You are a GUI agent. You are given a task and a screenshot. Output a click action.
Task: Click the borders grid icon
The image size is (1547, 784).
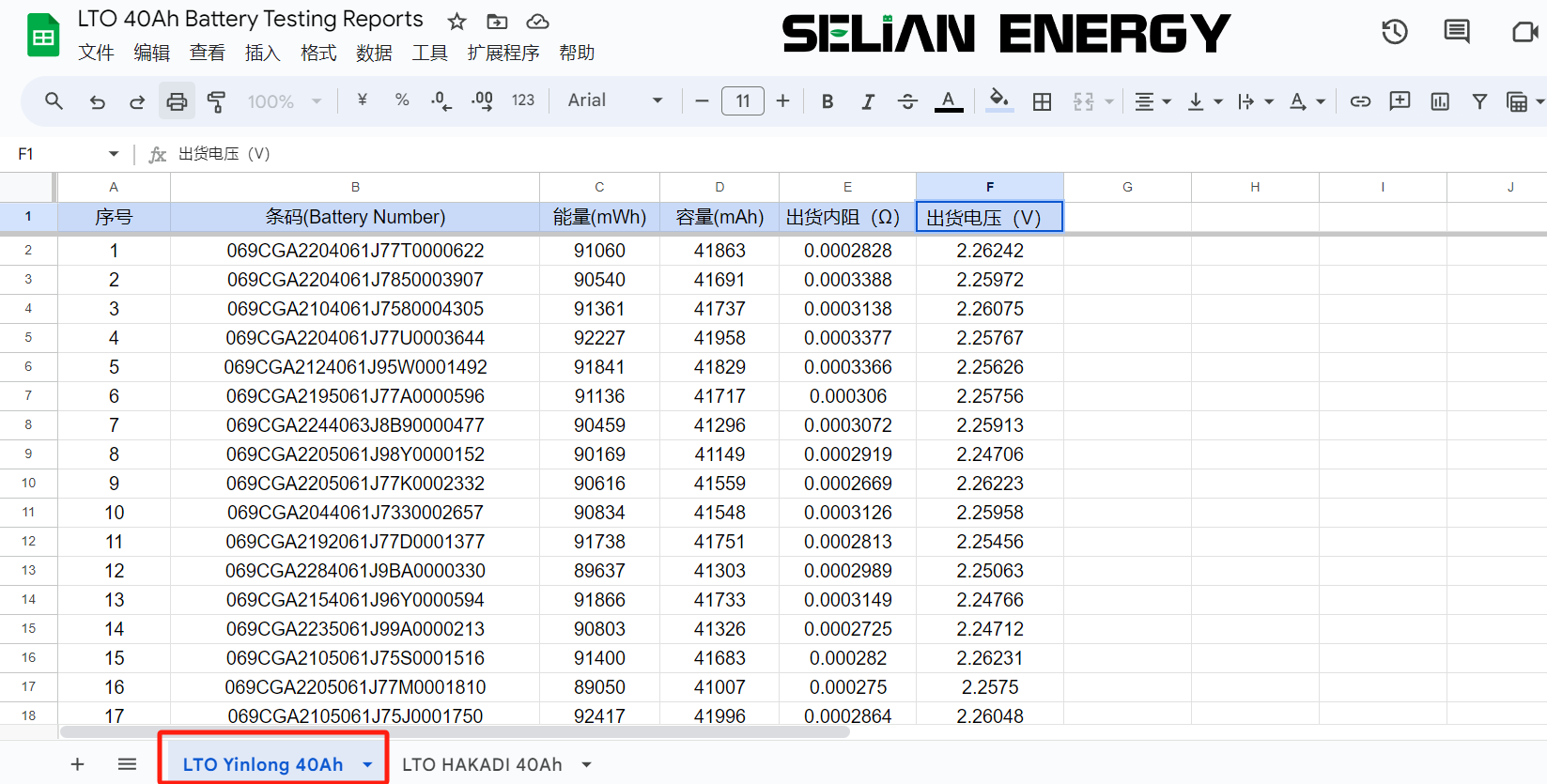(x=1042, y=101)
